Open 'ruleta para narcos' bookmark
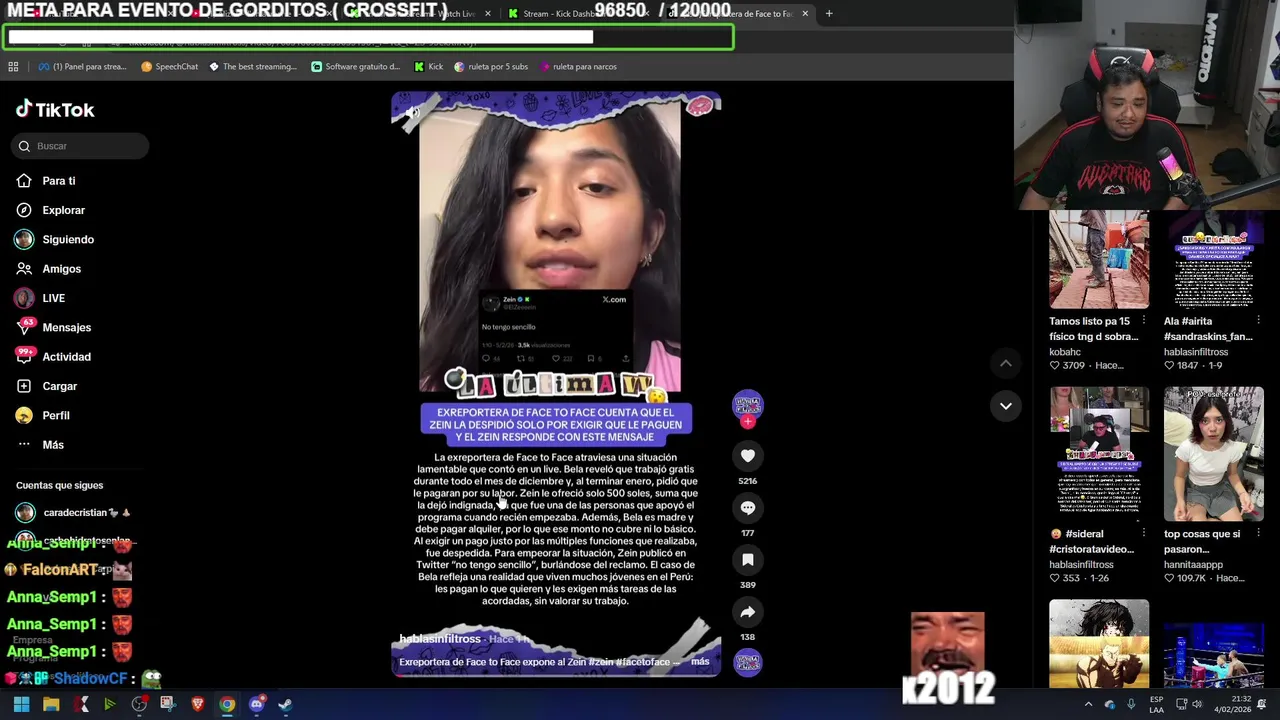Screen dimensions: 1280x720 (x=578, y=67)
